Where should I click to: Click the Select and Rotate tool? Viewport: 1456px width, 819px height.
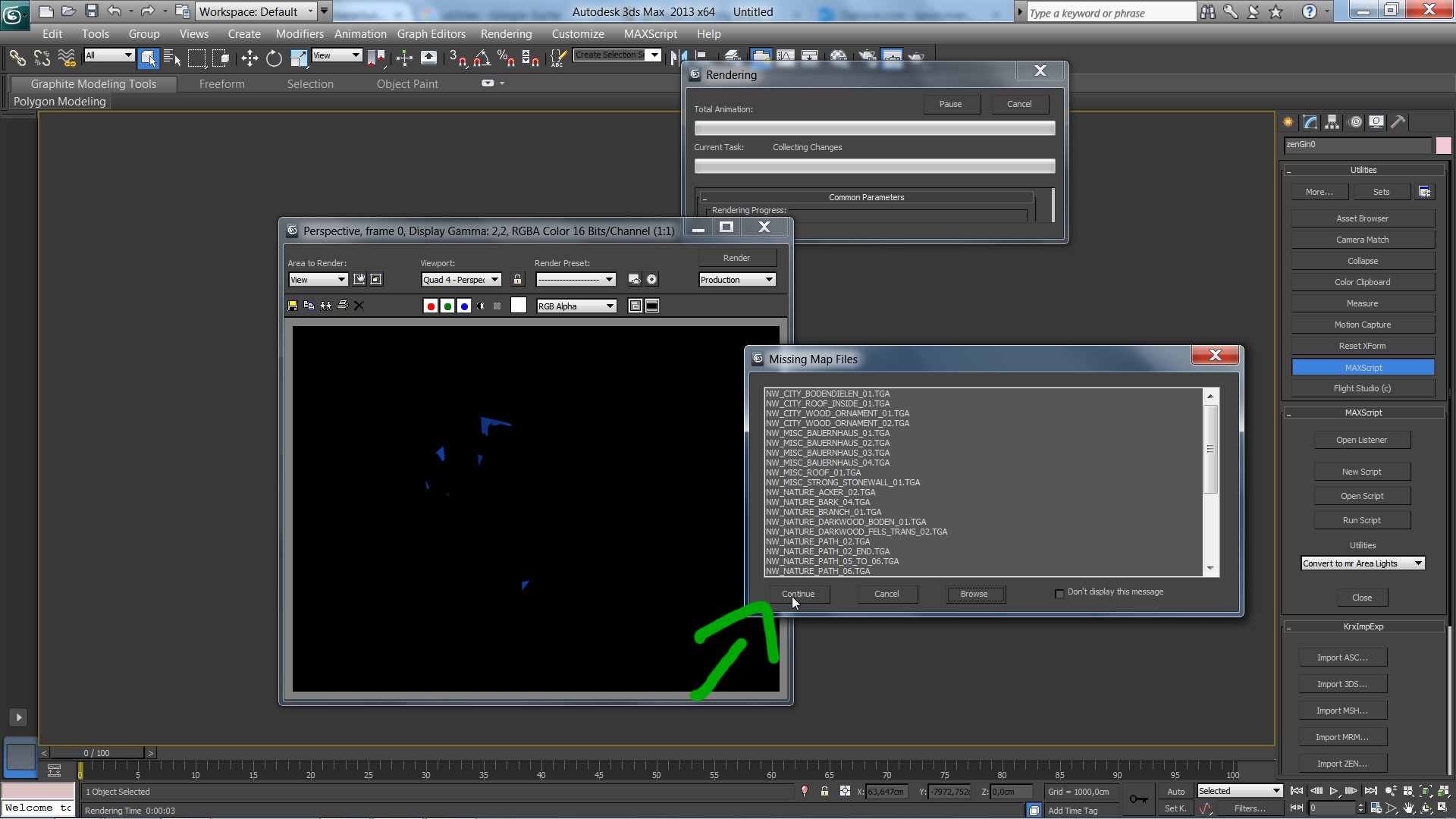click(x=274, y=58)
